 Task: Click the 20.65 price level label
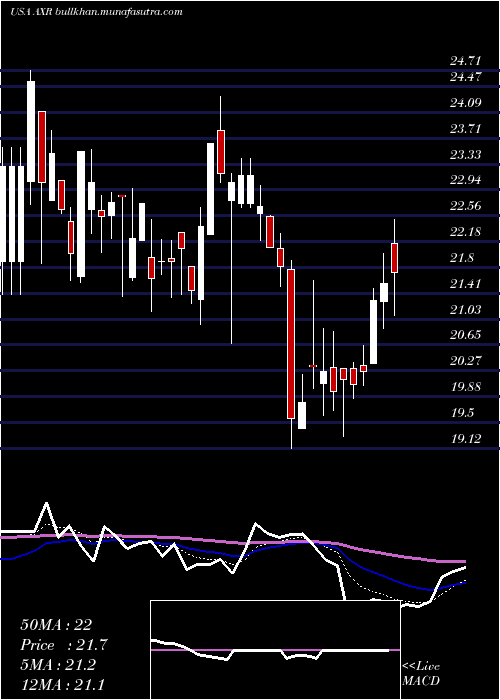coord(466,335)
